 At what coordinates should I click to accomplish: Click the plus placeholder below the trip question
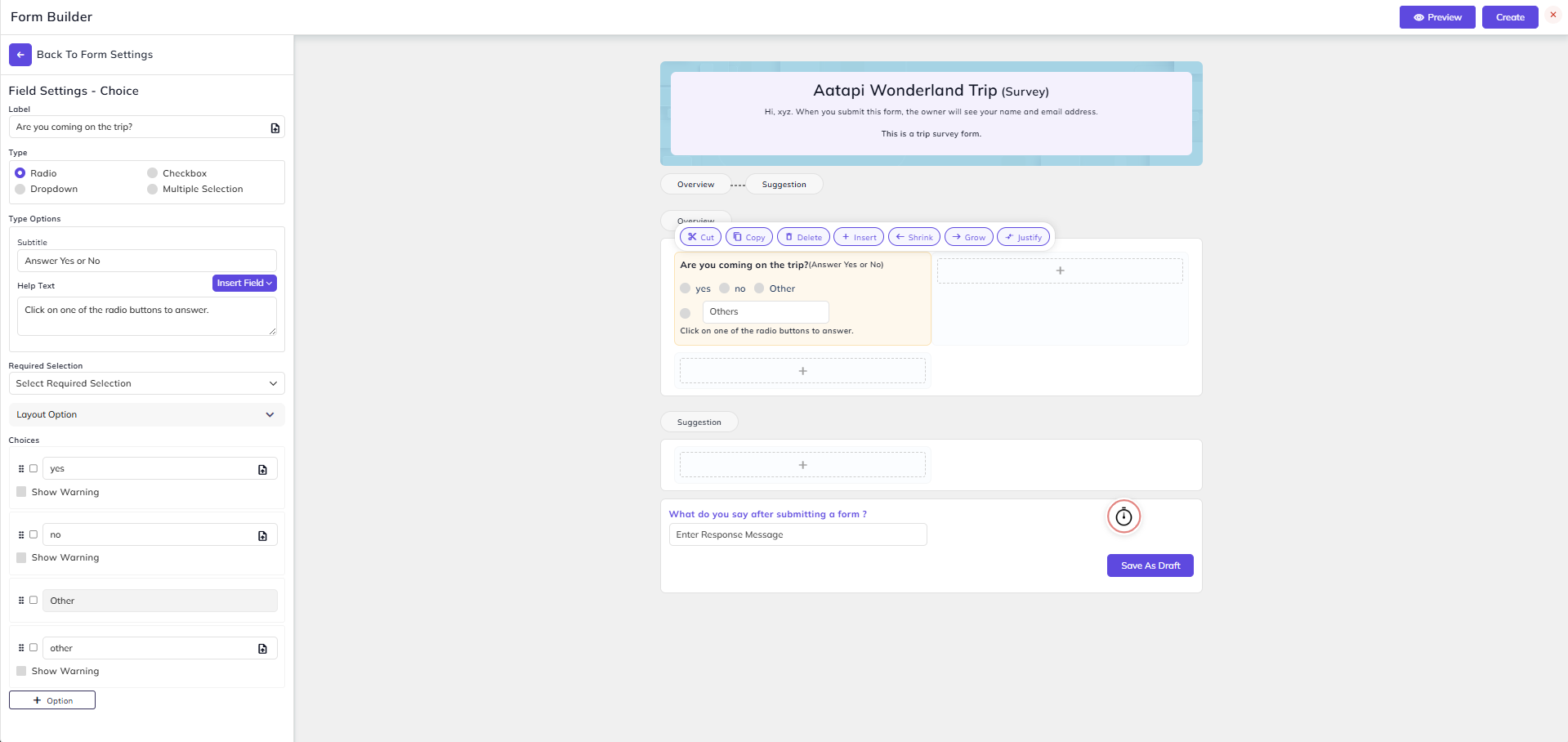802,371
